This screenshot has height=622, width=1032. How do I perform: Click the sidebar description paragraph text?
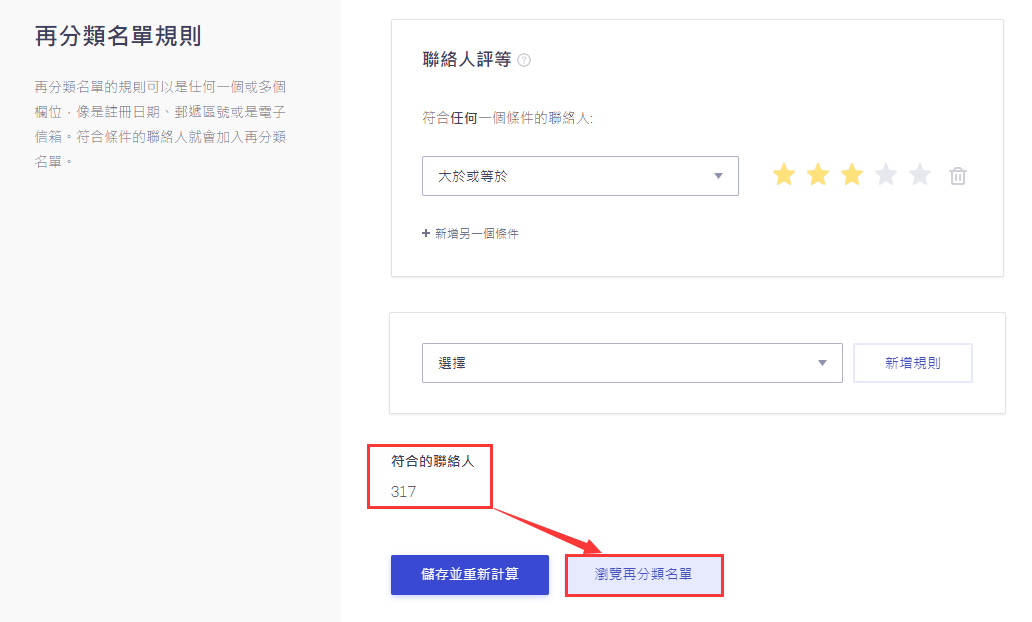[x=160, y=124]
